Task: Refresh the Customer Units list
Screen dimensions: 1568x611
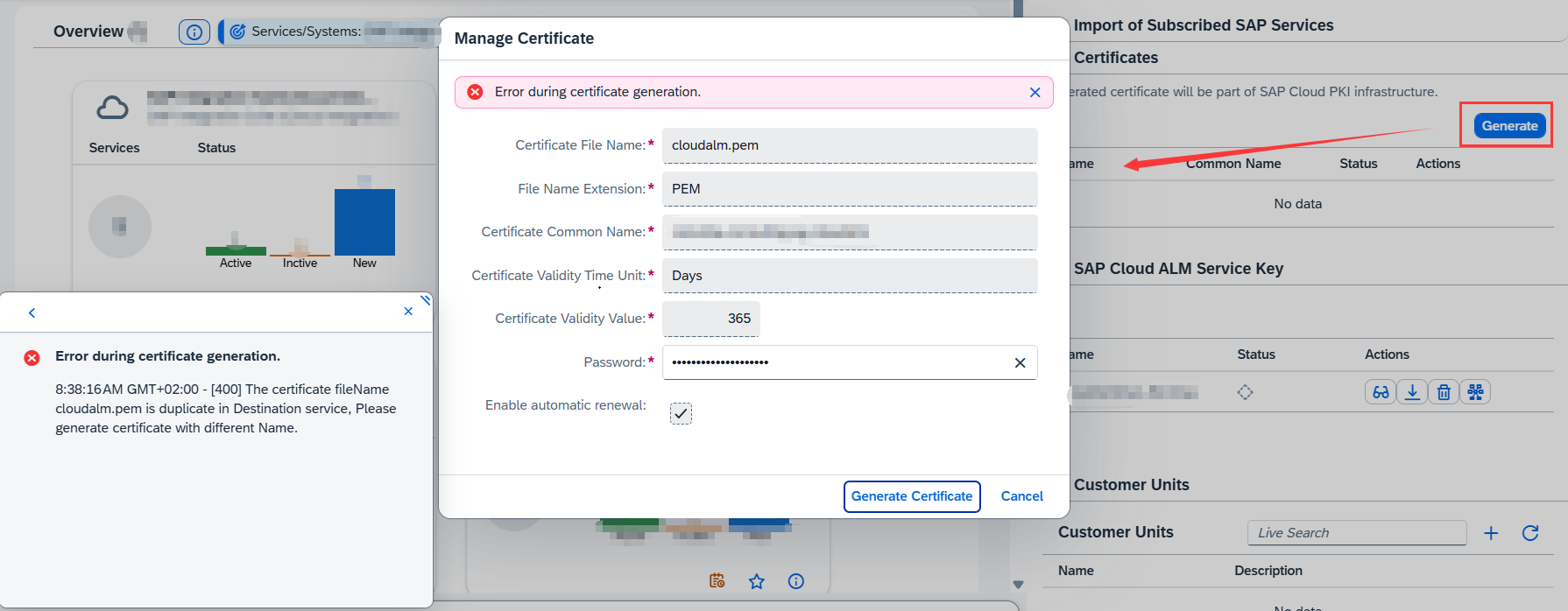Action: [1530, 533]
